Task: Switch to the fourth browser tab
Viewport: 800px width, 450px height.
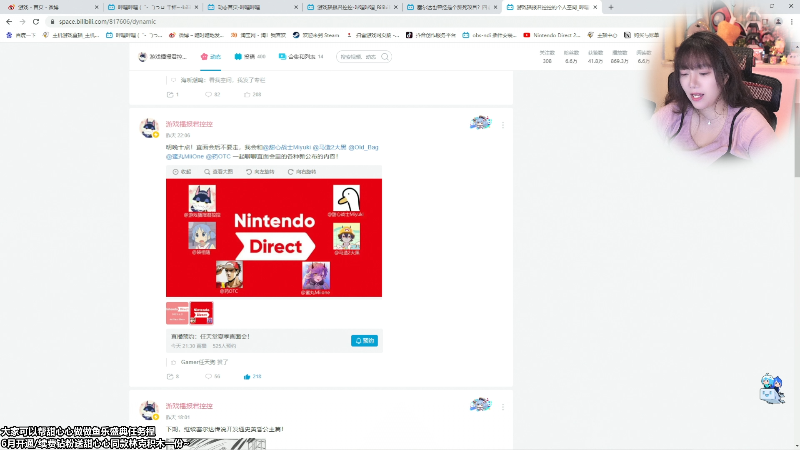Action: point(352,7)
